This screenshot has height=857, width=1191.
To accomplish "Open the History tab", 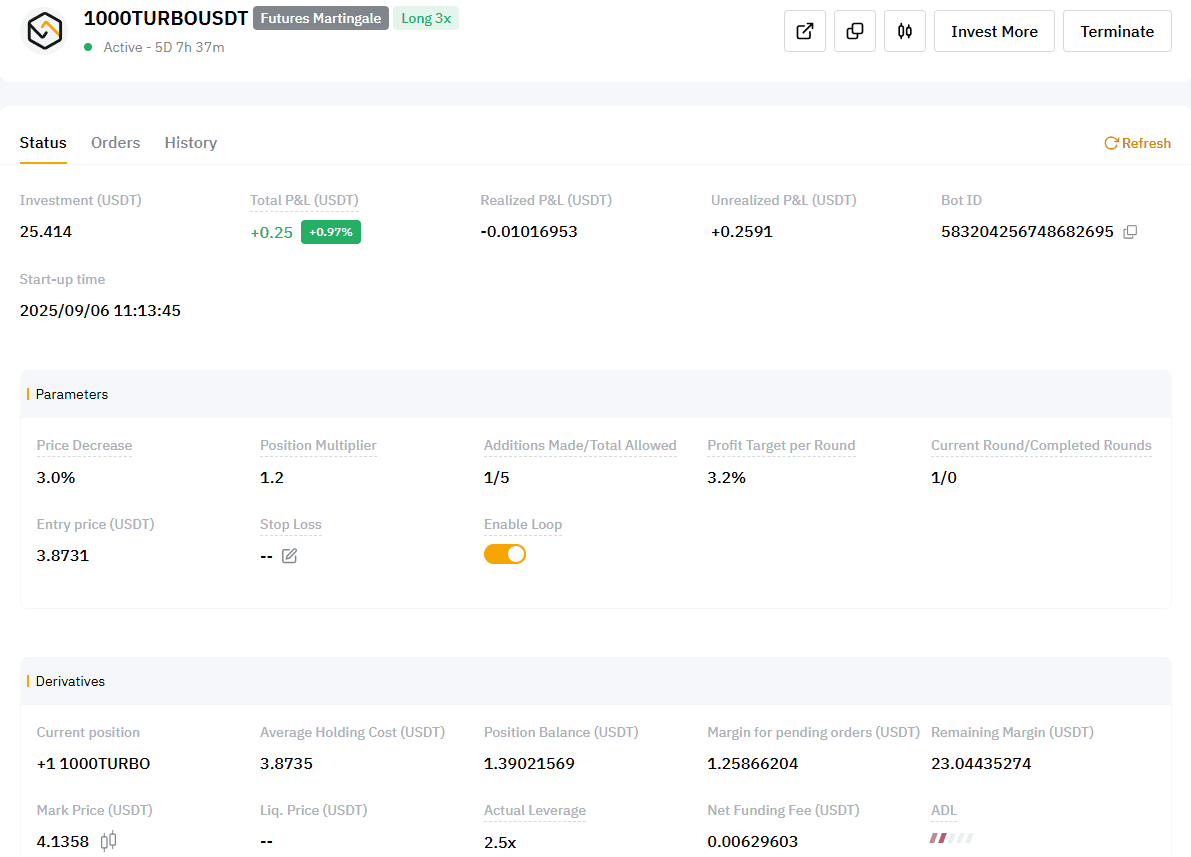I will (x=191, y=143).
